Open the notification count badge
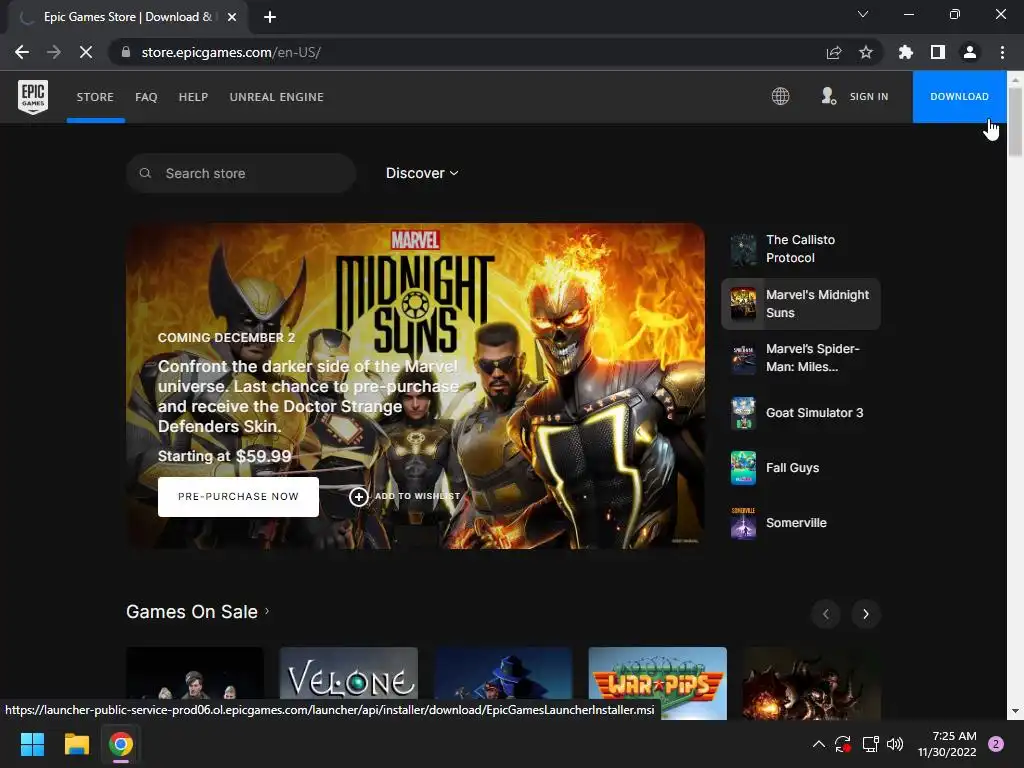 click(996, 744)
